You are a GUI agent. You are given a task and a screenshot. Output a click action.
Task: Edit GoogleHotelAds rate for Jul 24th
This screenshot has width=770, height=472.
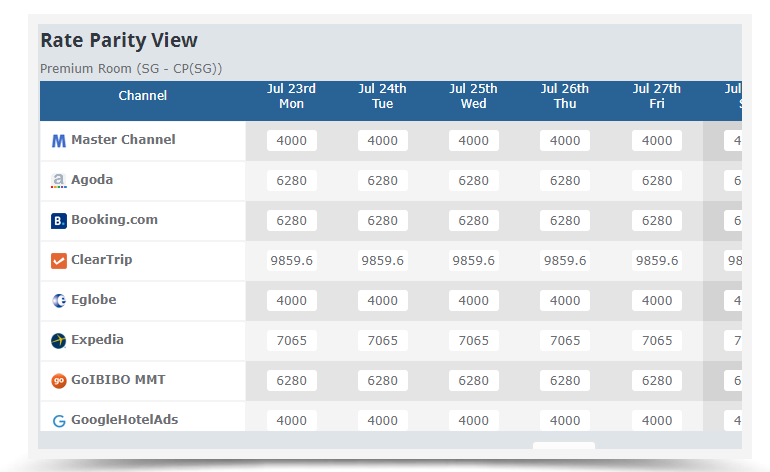click(383, 421)
